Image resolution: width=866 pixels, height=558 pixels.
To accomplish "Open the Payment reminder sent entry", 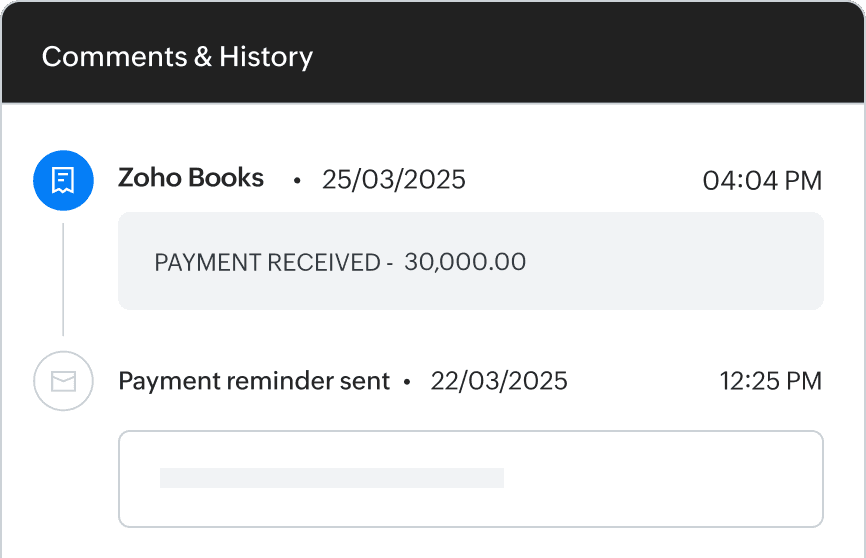I will pyautogui.click(x=254, y=381).
